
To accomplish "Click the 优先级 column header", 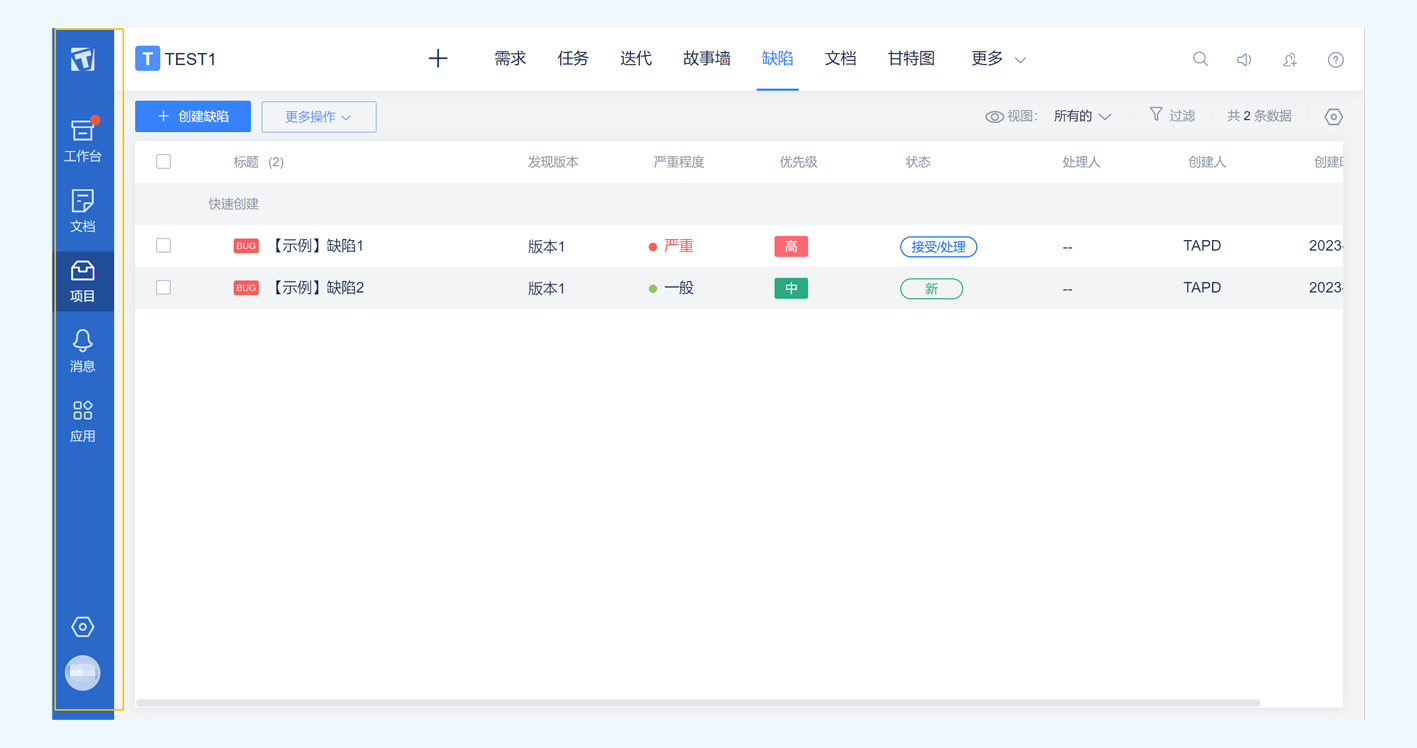I will point(798,162).
